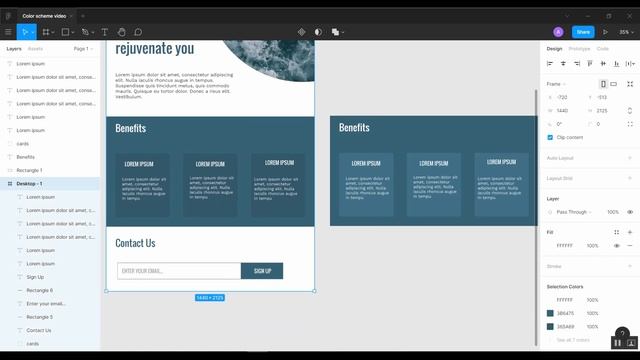Add Auto Layout with plus icon
The image size is (640, 360).
click(630, 158)
